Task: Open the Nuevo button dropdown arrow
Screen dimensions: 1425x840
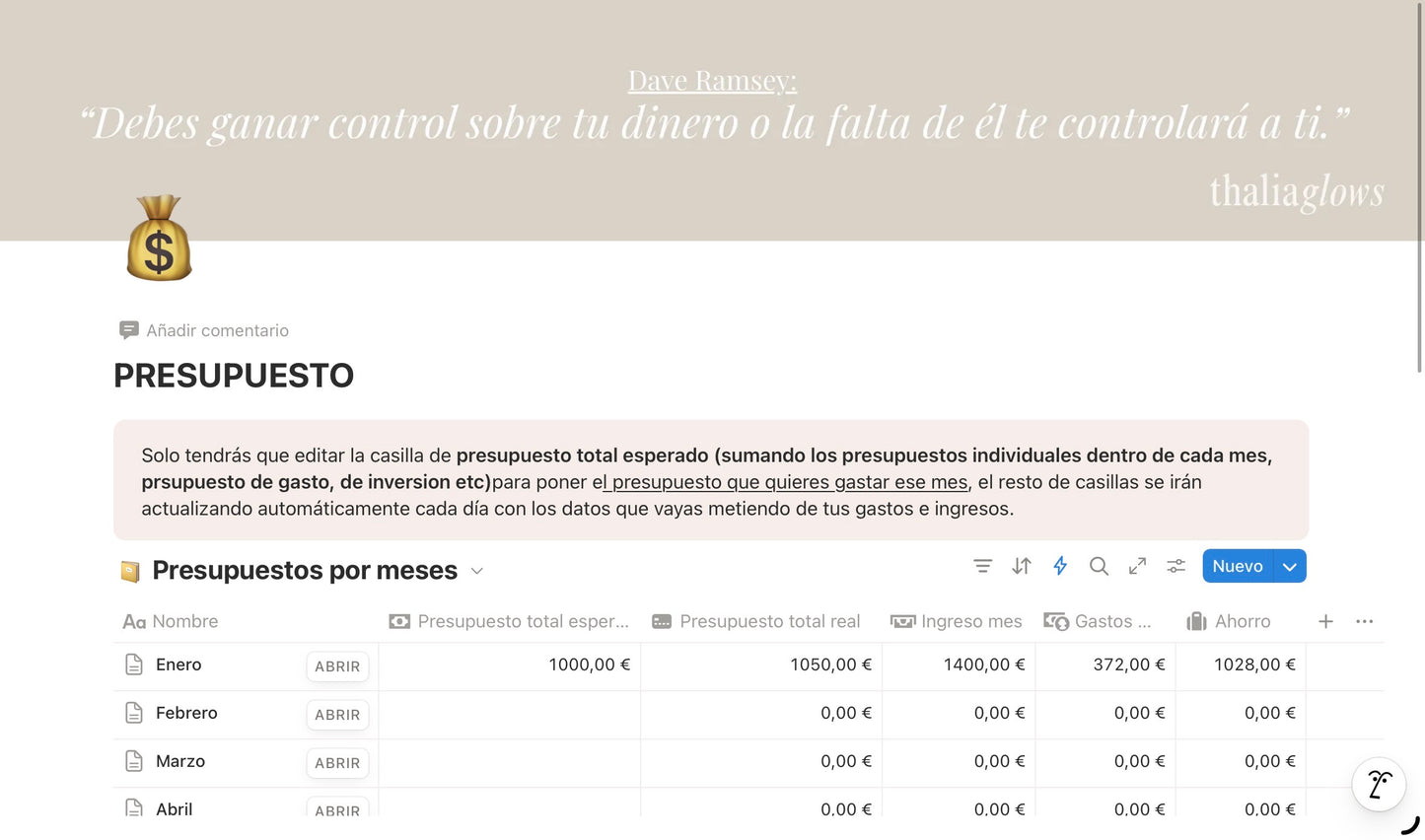Action: [x=1289, y=566]
